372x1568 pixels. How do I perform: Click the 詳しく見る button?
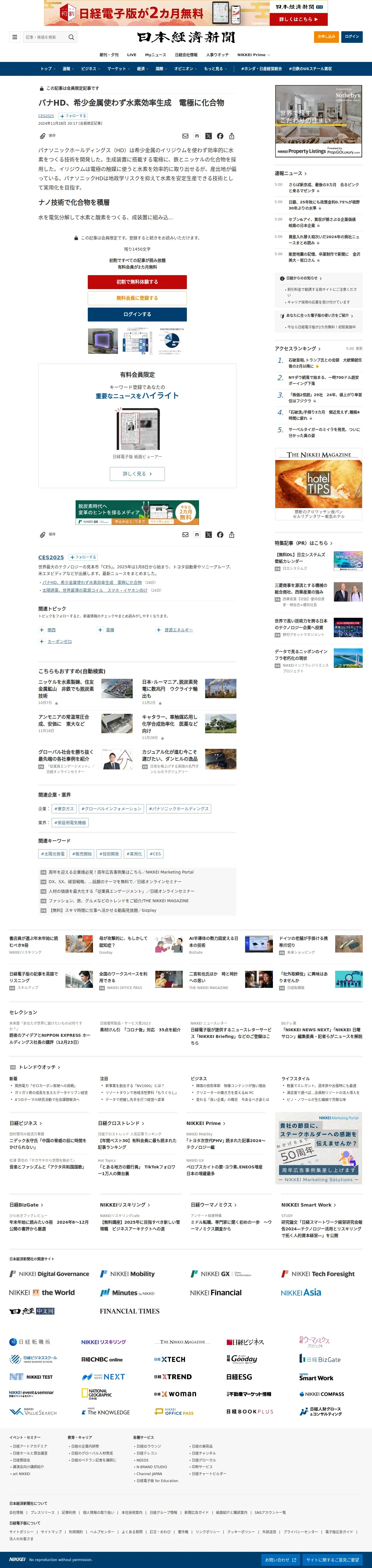[137, 474]
